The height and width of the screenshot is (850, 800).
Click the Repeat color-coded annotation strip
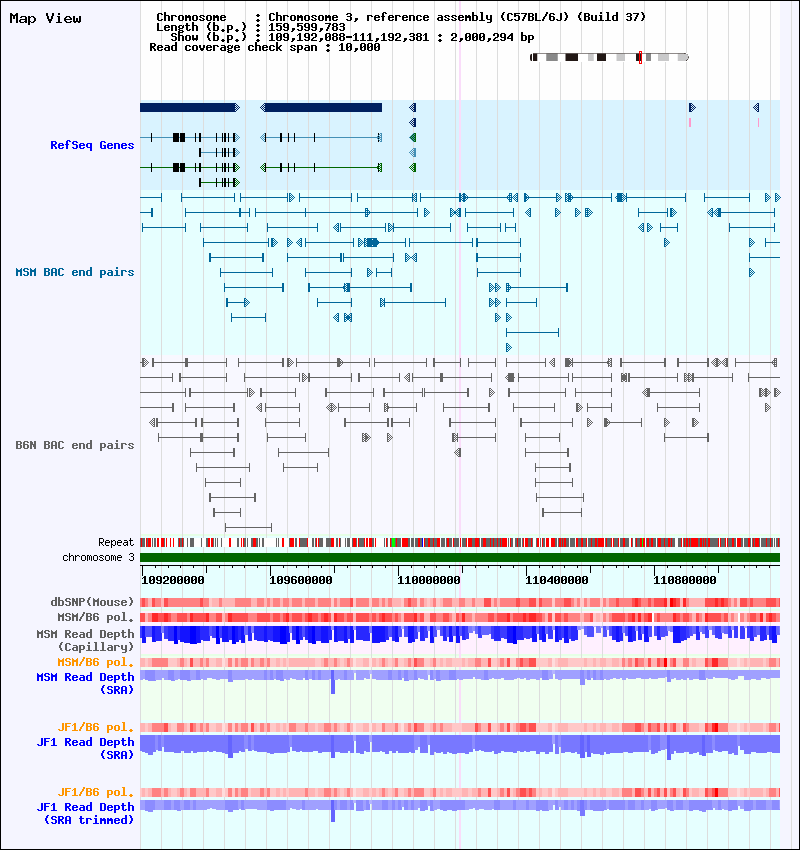[x=460, y=542]
